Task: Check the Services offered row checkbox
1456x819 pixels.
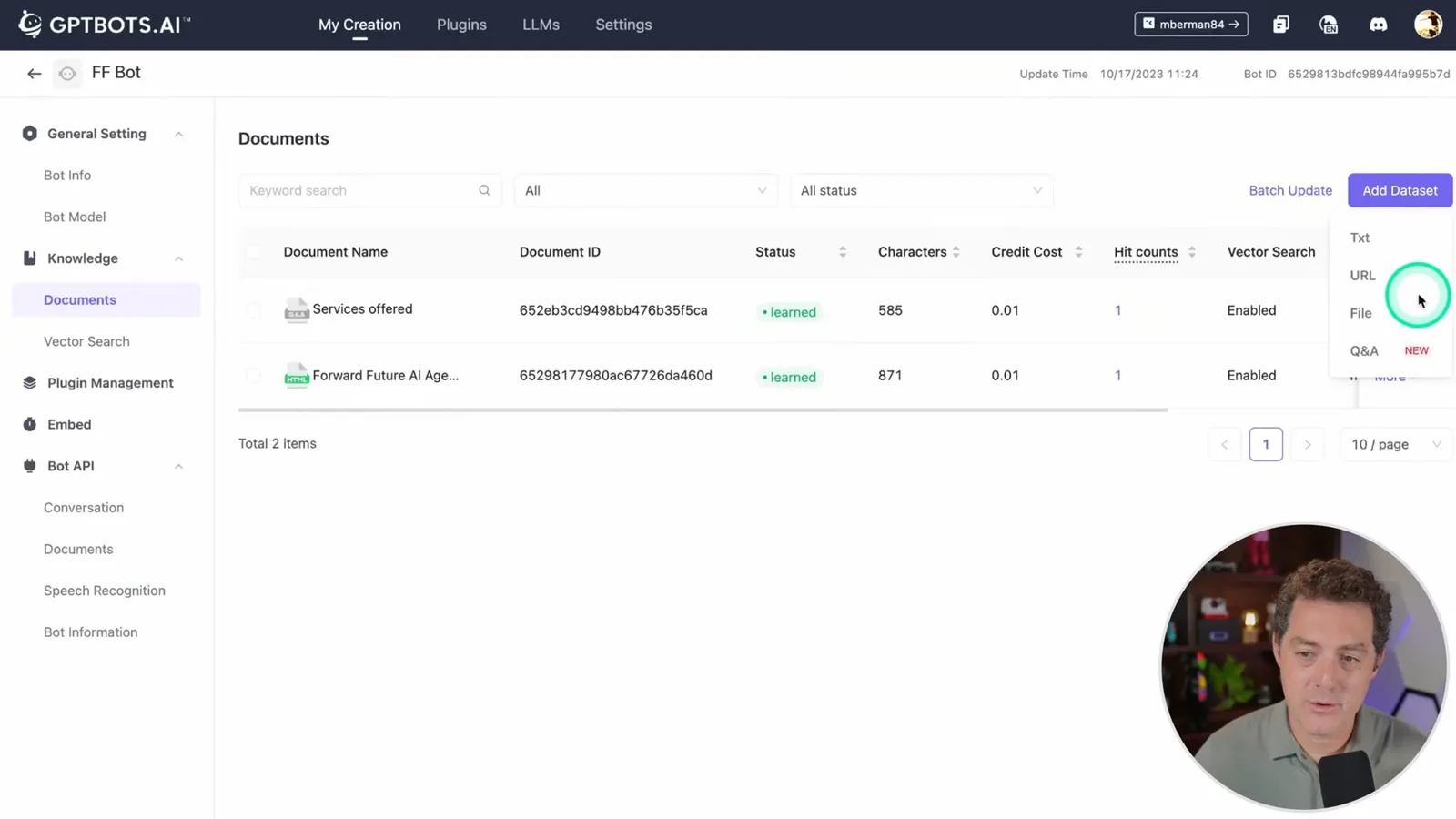Action: [254, 309]
